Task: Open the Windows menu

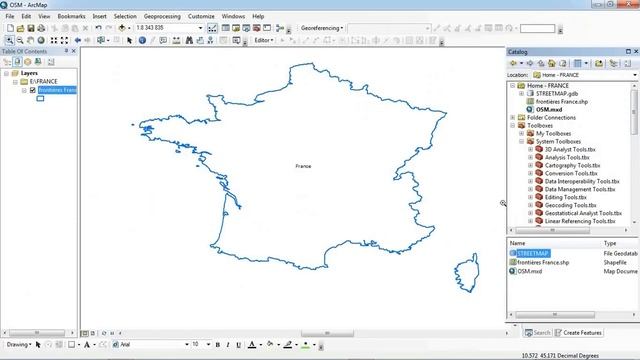Action: click(233, 16)
